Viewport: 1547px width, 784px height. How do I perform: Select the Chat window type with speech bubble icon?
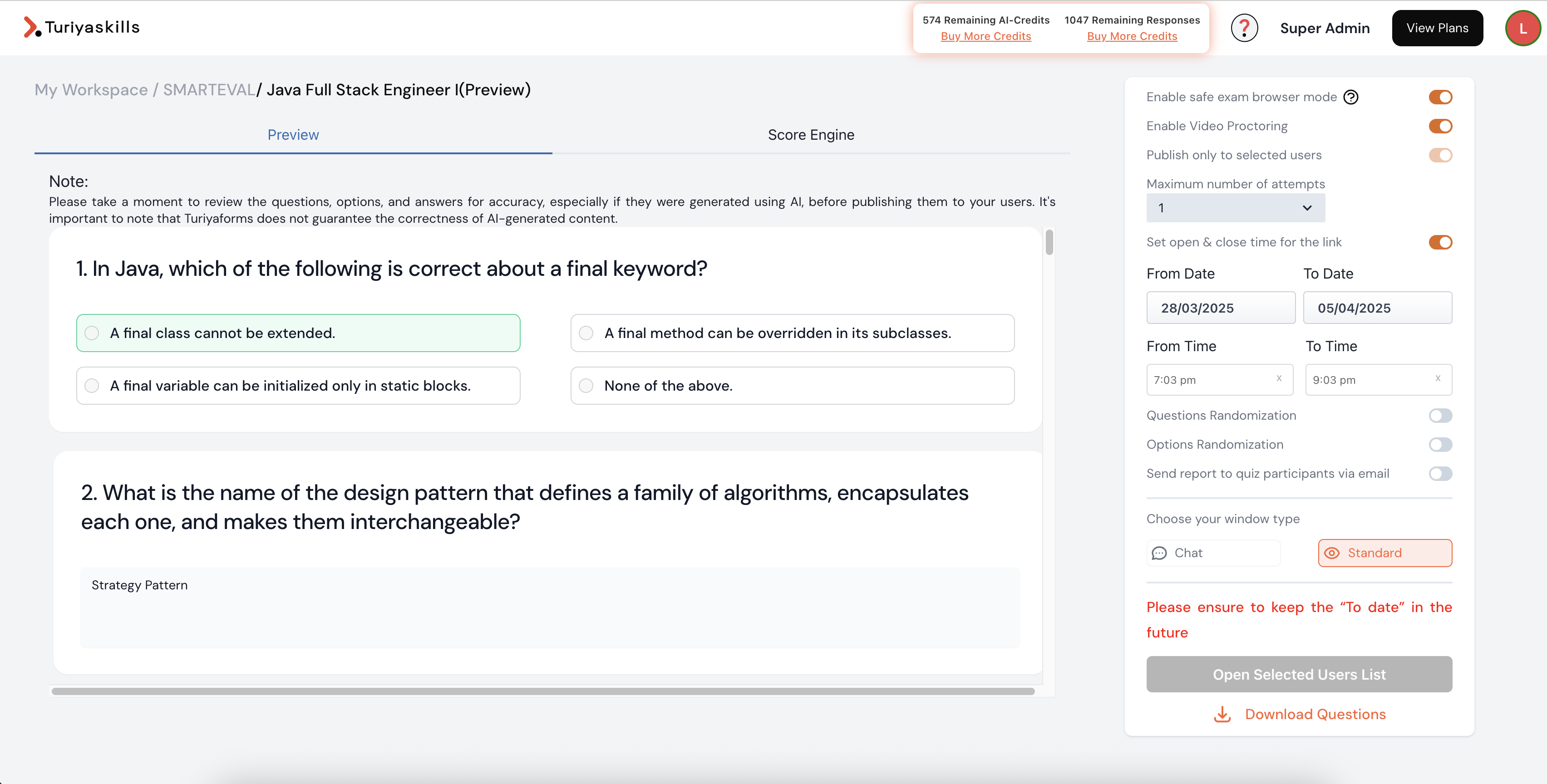tap(1214, 553)
